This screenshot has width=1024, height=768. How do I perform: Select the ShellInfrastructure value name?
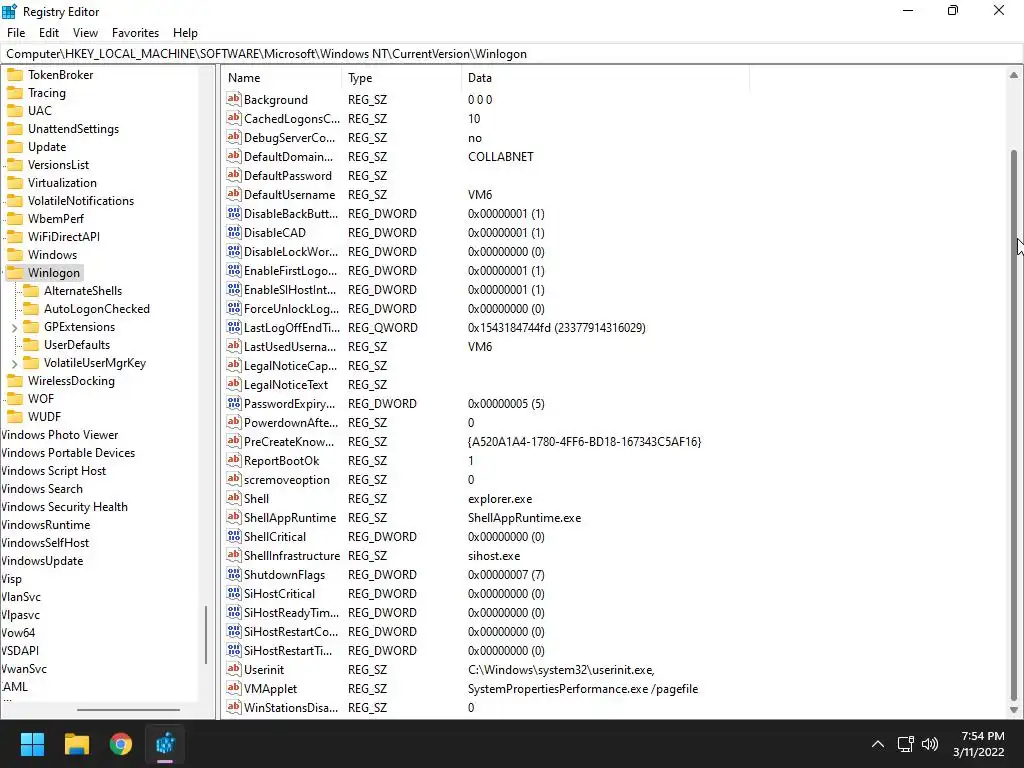tap(292, 556)
